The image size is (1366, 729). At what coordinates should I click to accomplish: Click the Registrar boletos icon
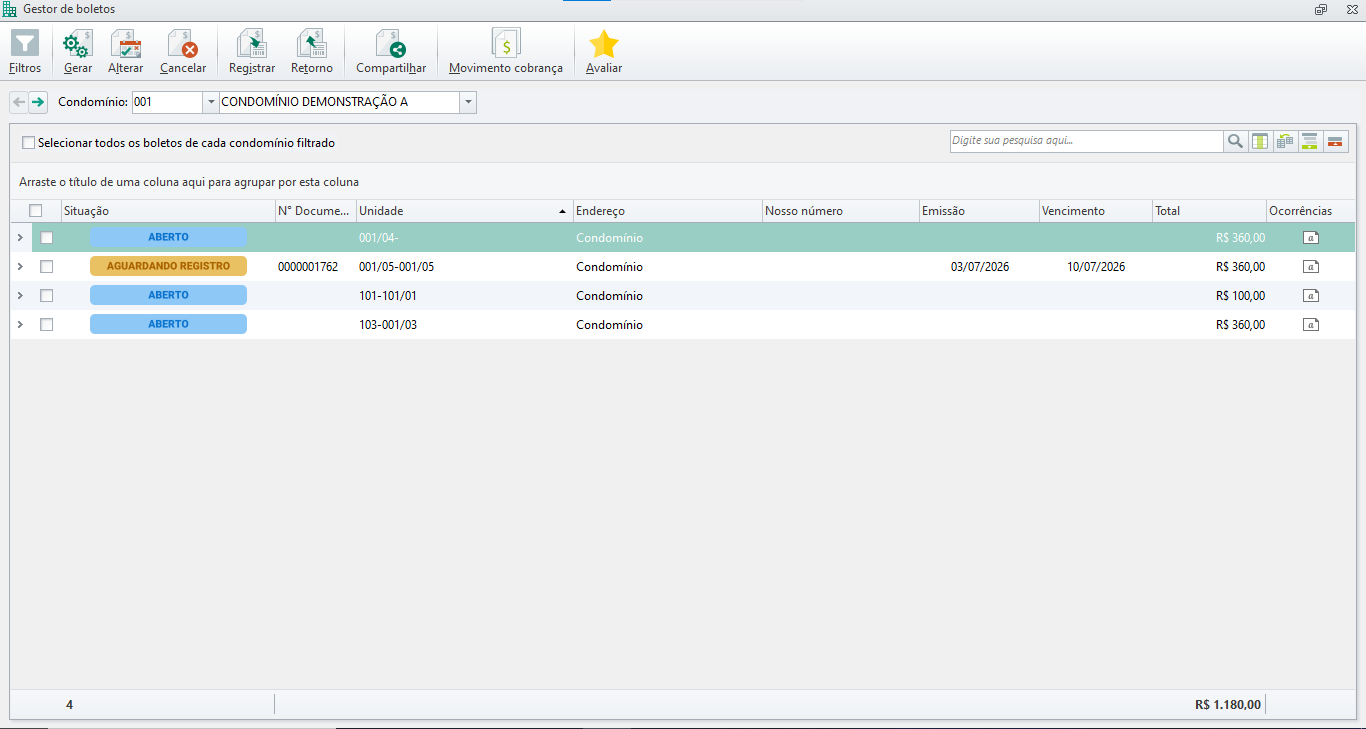coord(251,44)
